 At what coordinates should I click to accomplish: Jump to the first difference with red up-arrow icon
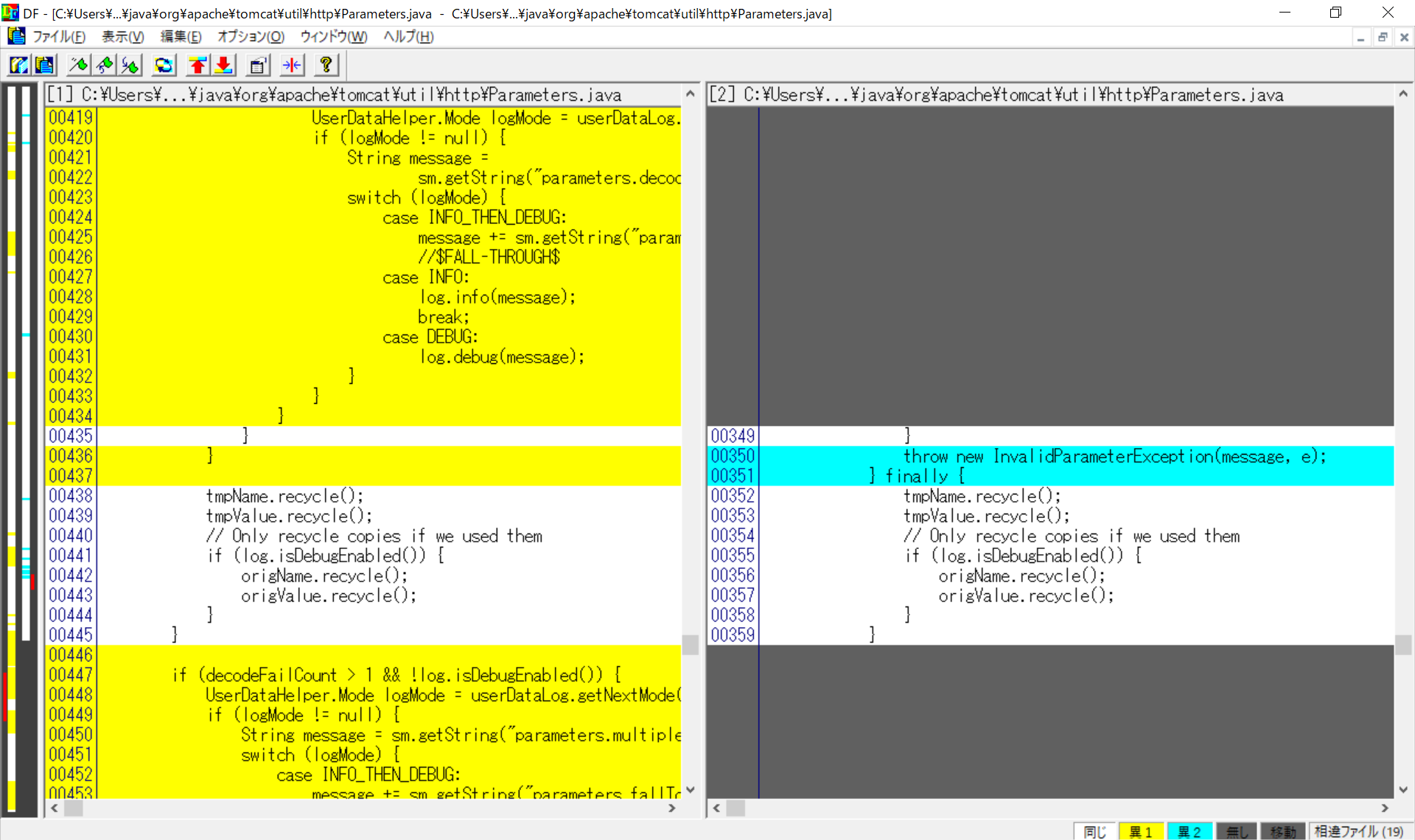click(x=198, y=65)
